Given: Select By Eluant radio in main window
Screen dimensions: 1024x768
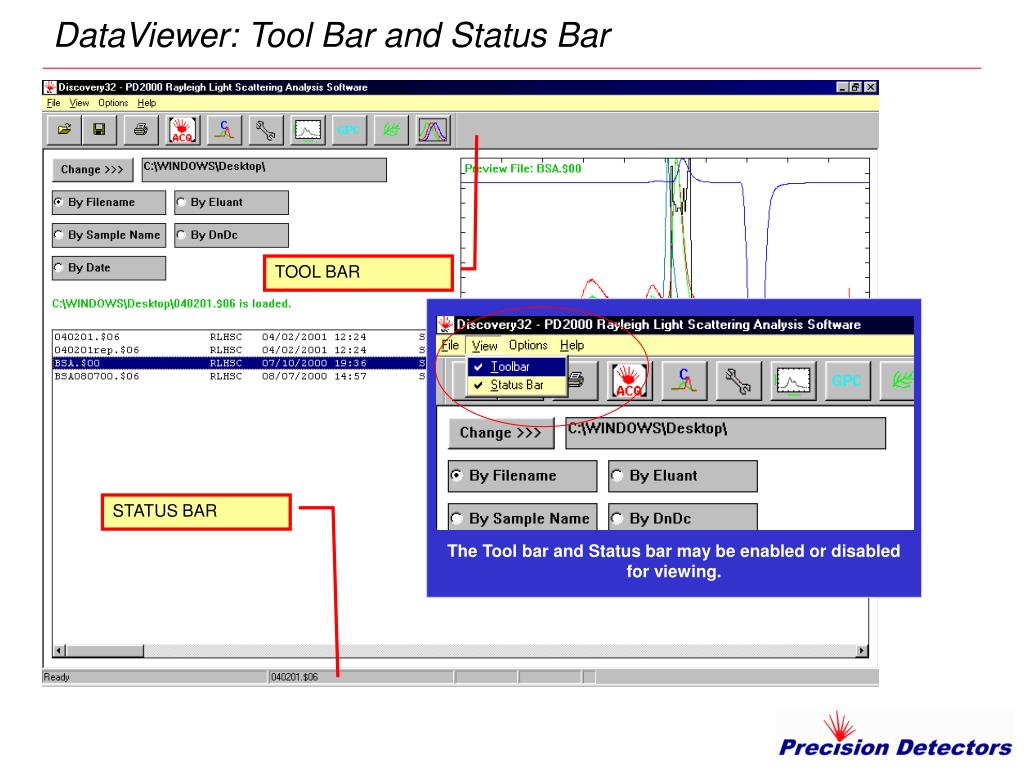Looking at the screenshot, I should pyautogui.click(x=231, y=202).
